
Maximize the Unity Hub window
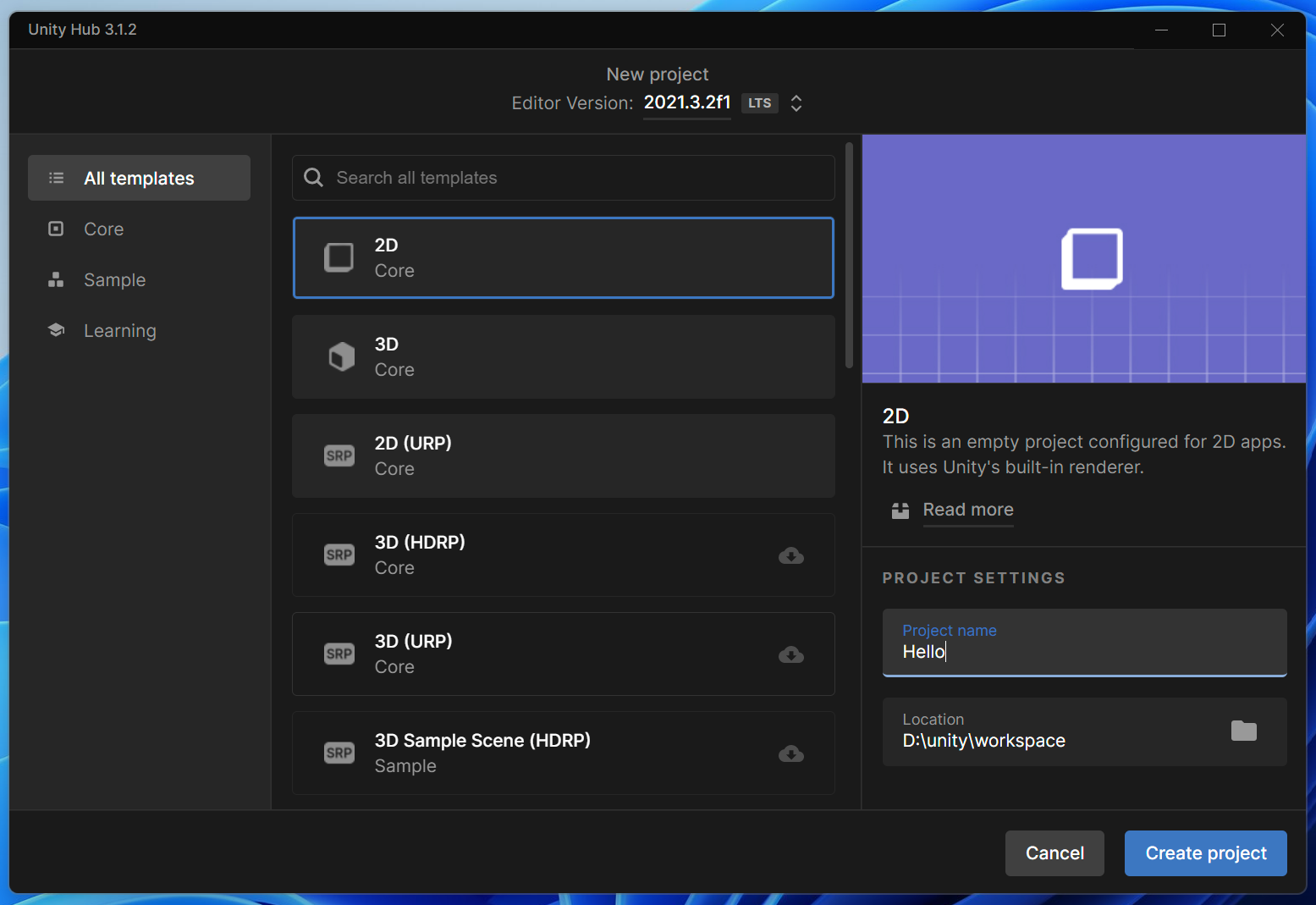coord(1220,30)
